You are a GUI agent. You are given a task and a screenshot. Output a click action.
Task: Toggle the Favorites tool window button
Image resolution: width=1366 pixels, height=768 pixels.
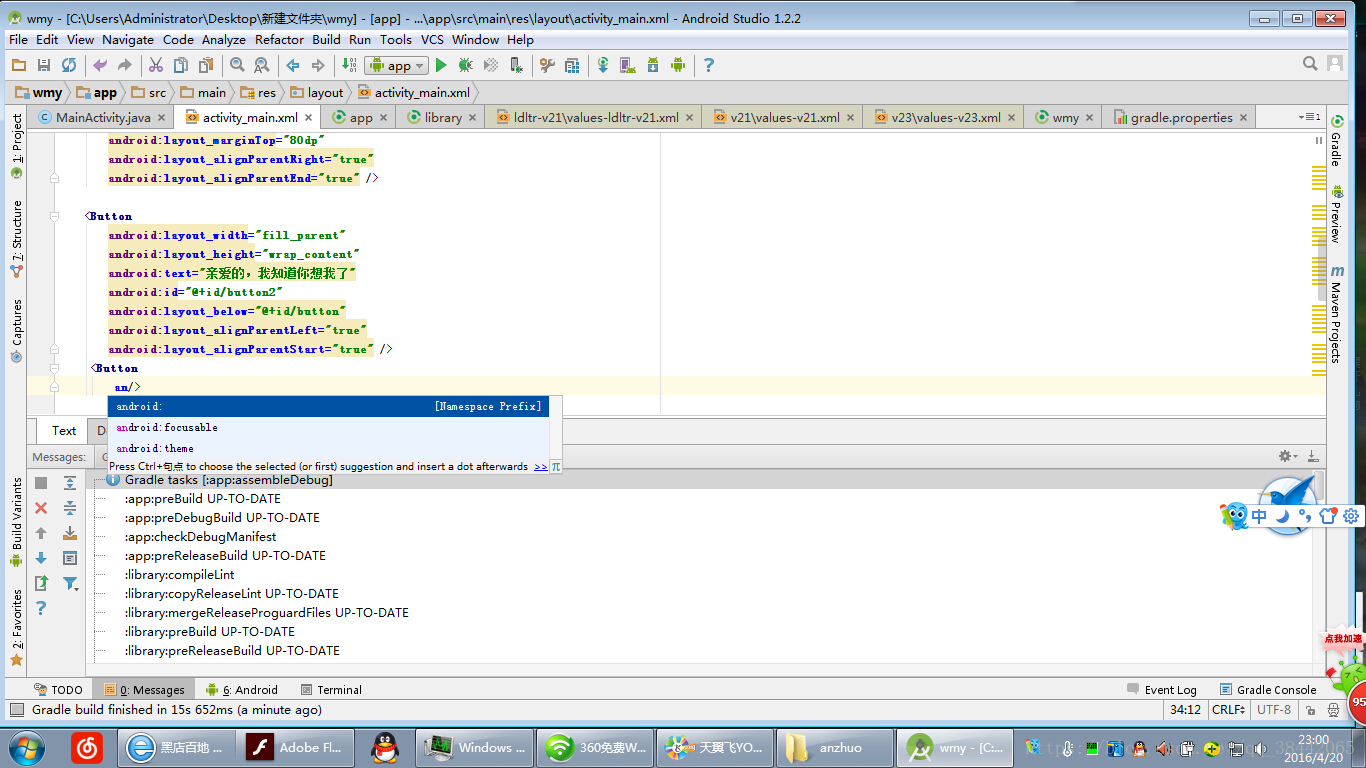(x=16, y=627)
